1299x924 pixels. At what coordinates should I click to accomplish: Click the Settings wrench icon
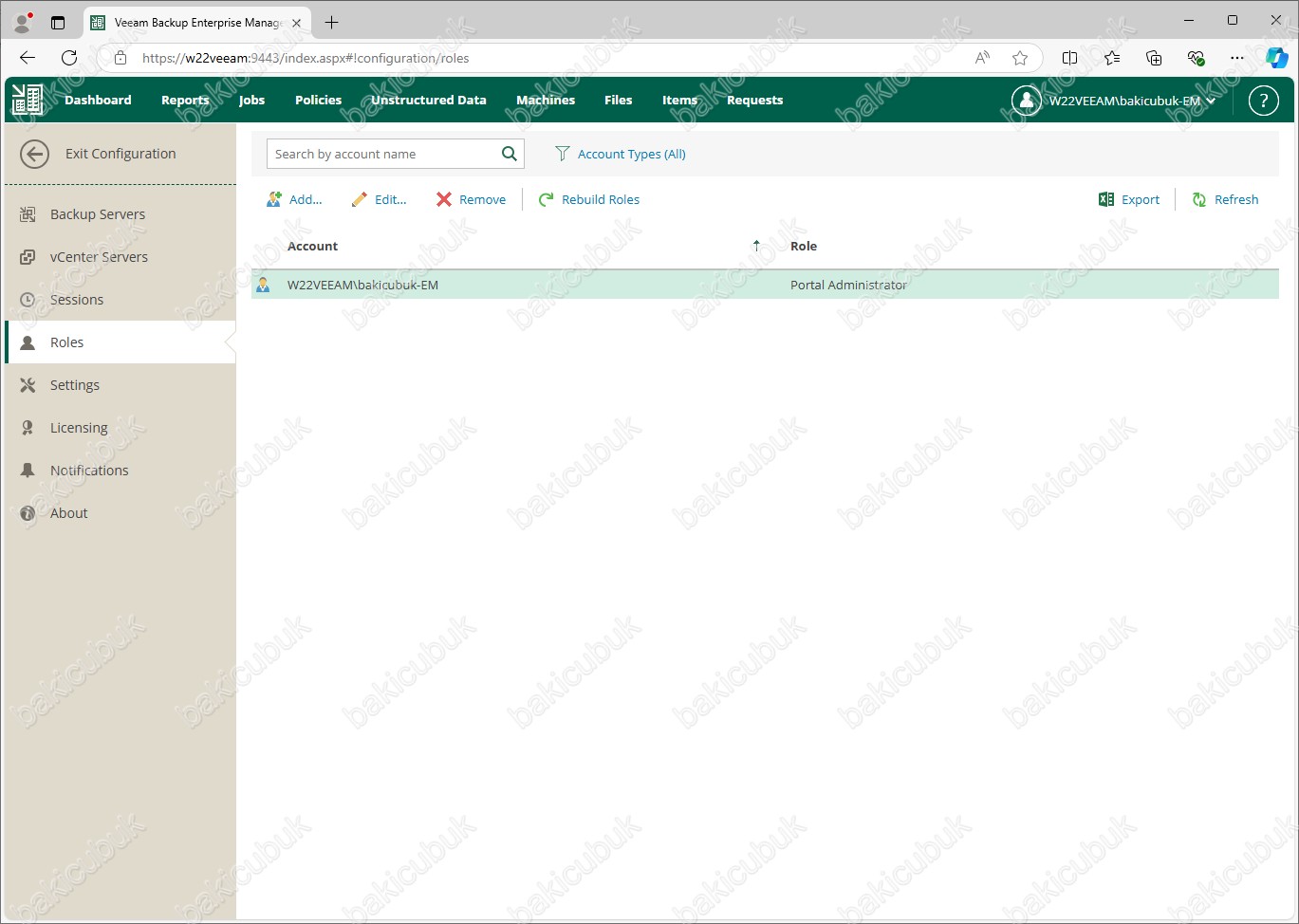[x=28, y=385]
